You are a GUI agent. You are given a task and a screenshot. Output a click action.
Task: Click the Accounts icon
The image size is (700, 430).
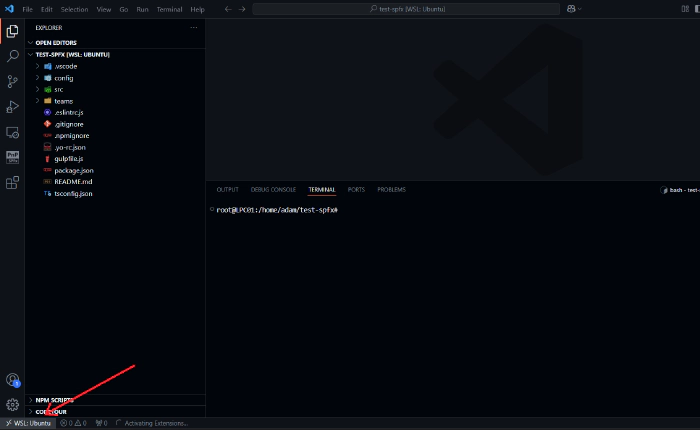coord(13,380)
